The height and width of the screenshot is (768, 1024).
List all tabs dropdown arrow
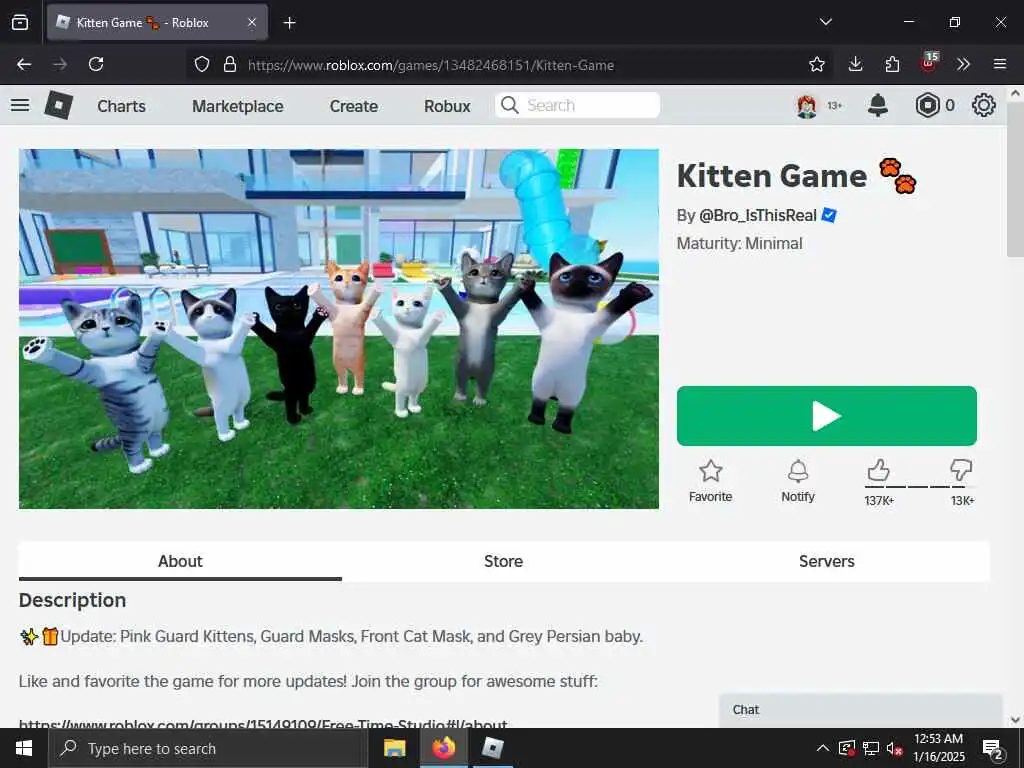(x=825, y=22)
